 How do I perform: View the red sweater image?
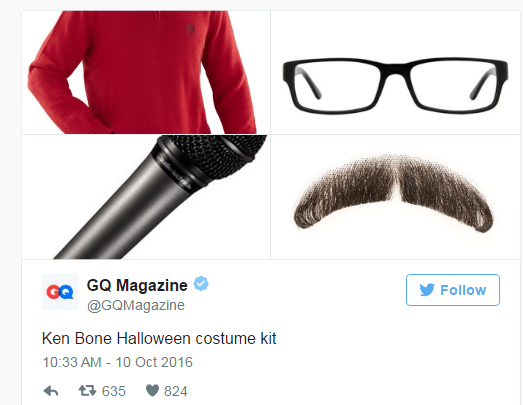[146, 72]
